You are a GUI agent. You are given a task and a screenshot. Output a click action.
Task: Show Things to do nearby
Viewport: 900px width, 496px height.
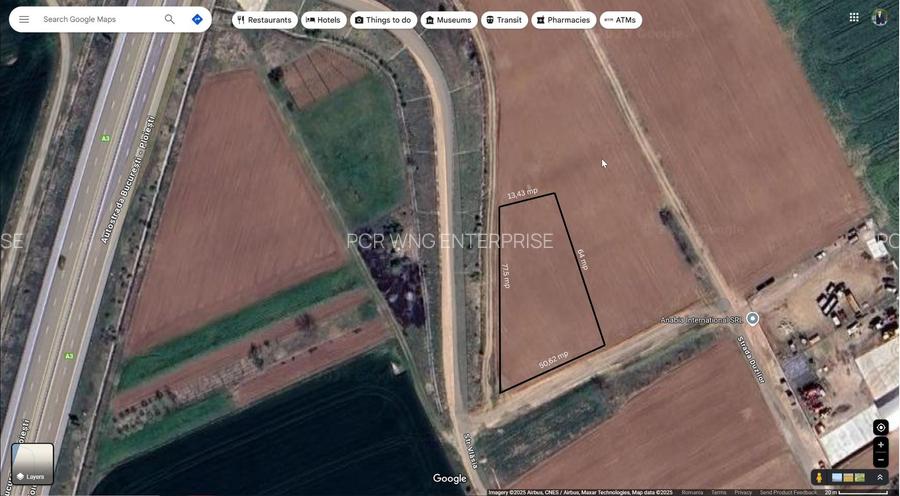click(383, 20)
